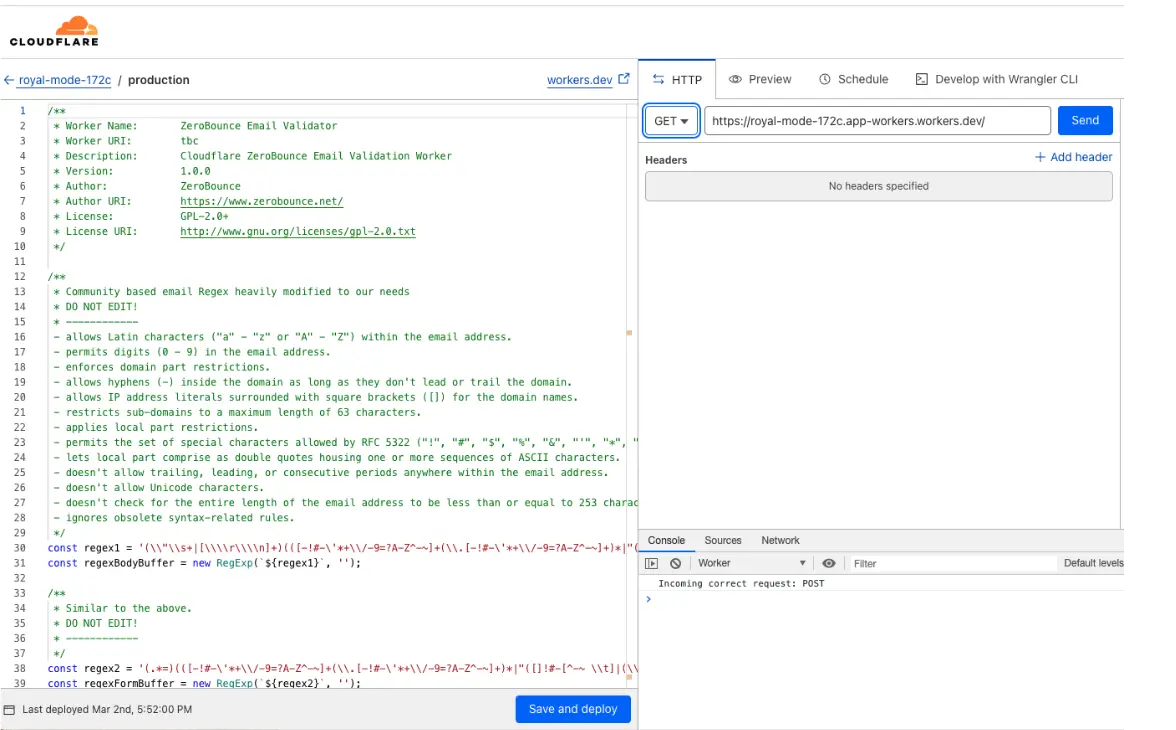
Task: Switch to the Sources tab
Action: pyautogui.click(x=723, y=540)
